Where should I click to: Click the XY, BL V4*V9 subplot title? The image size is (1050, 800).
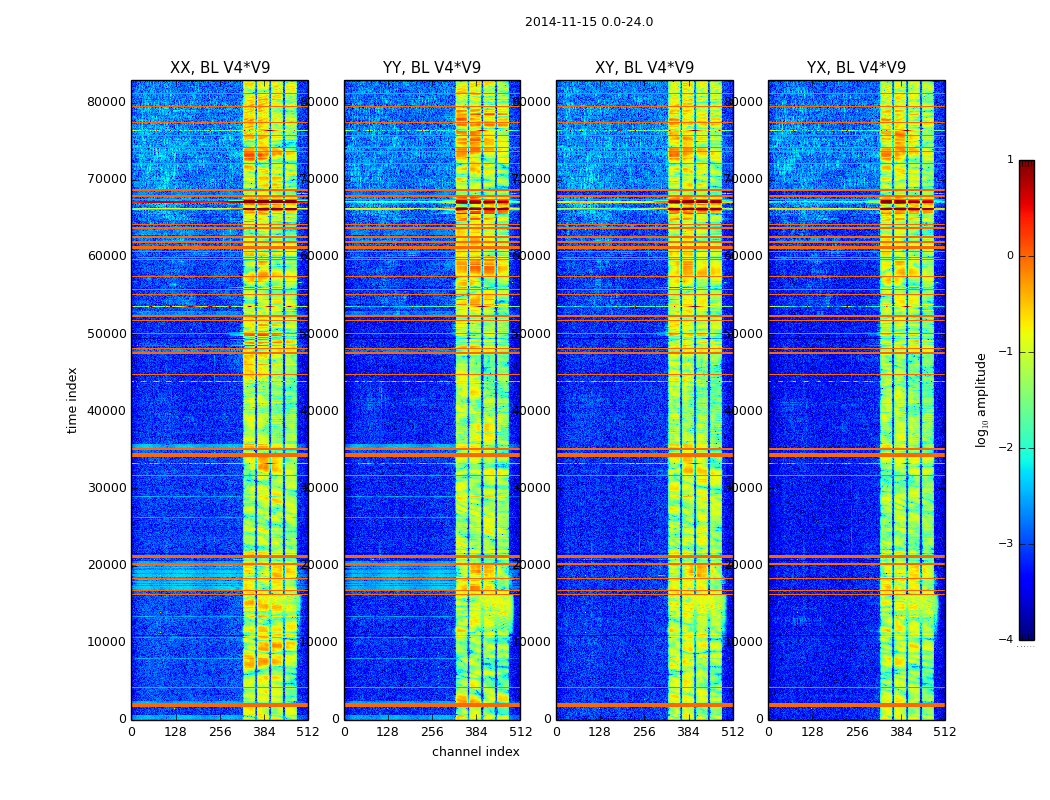coord(644,68)
